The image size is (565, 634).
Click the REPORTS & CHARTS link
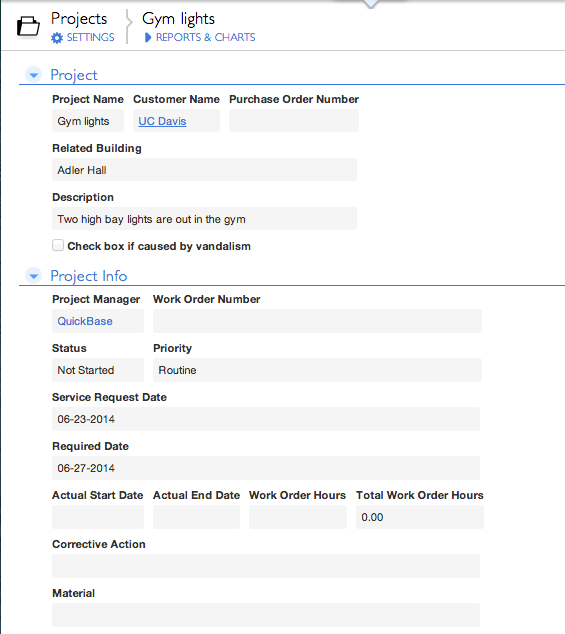click(x=205, y=38)
